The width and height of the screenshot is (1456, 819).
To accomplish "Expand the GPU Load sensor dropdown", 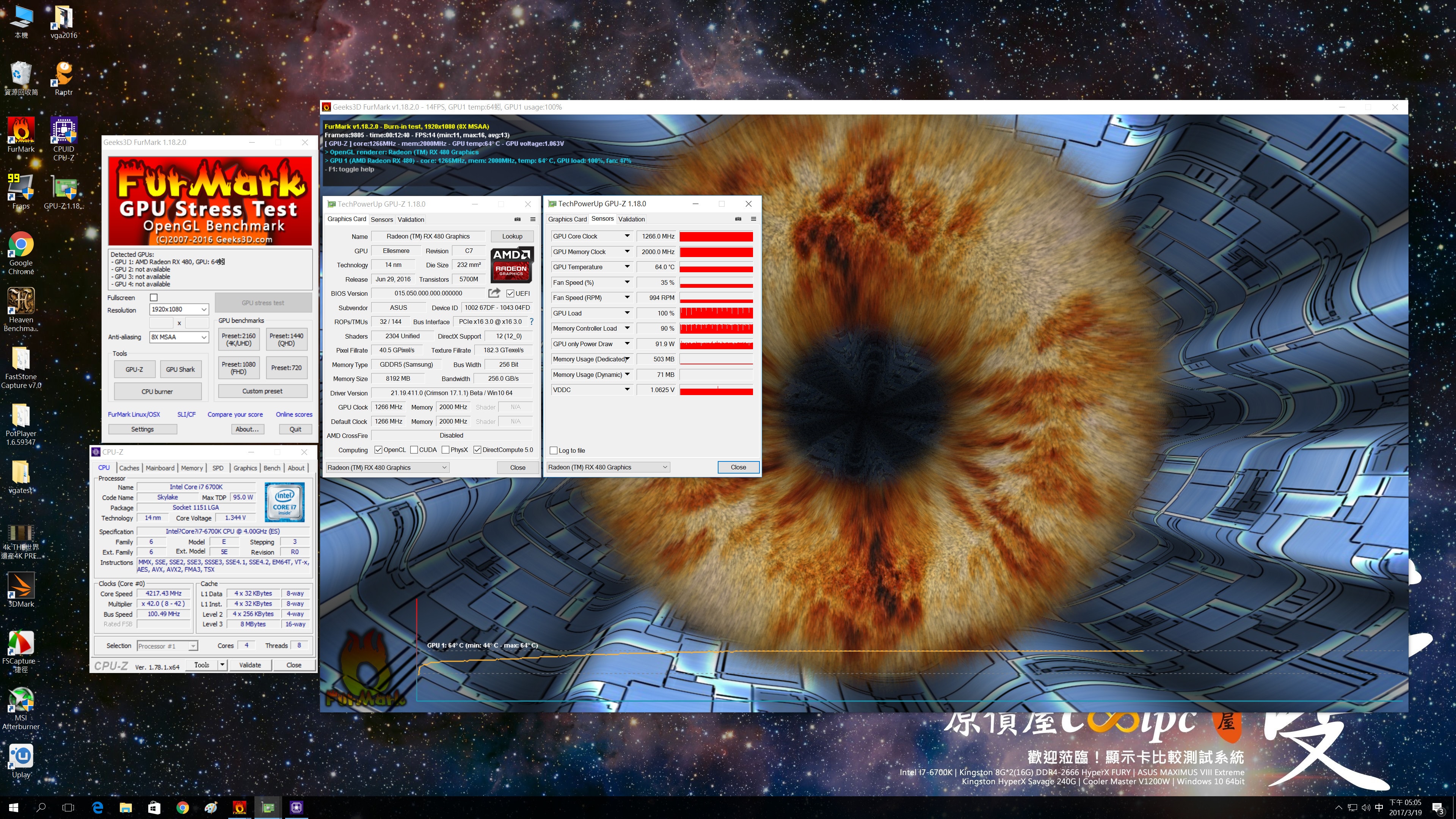I will click(627, 313).
